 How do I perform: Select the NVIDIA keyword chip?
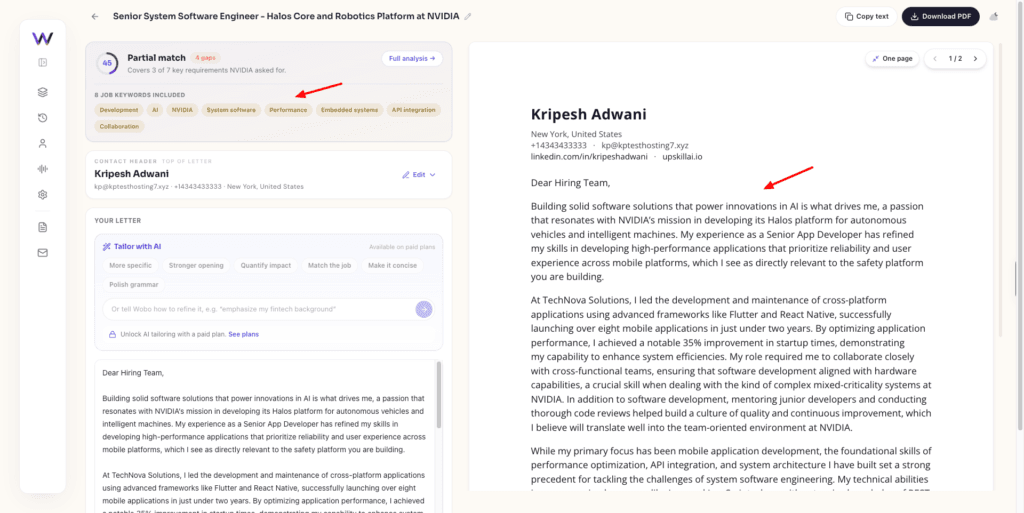pos(182,110)
